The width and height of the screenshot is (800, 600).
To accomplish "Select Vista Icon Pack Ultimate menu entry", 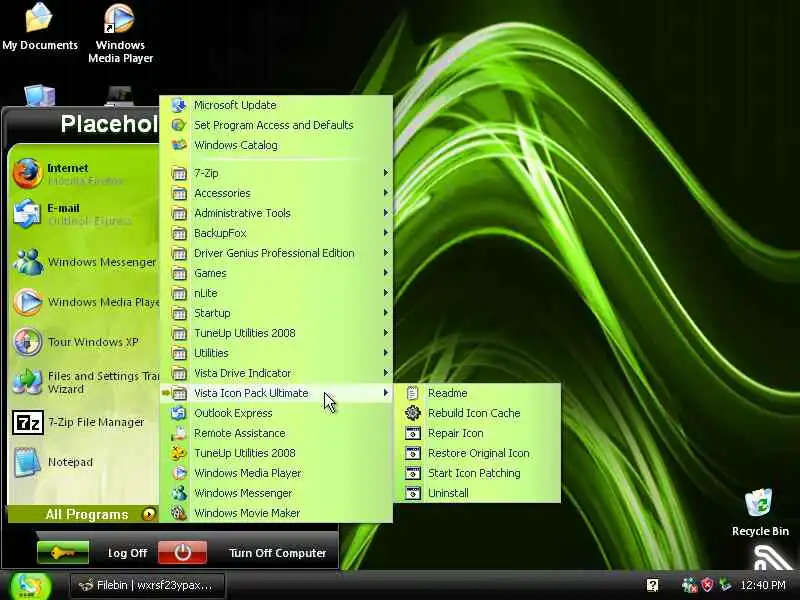I will (x=276, y=393).
